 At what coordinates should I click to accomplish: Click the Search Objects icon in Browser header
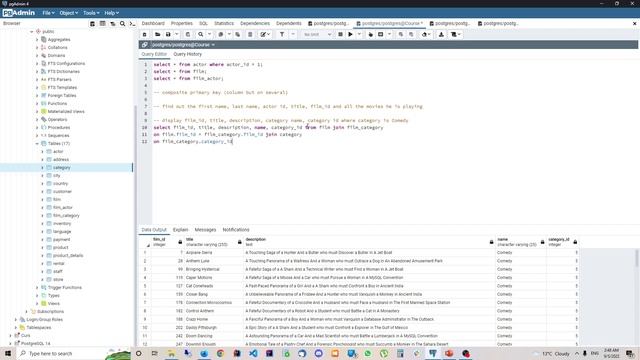(x=122, y=24)
